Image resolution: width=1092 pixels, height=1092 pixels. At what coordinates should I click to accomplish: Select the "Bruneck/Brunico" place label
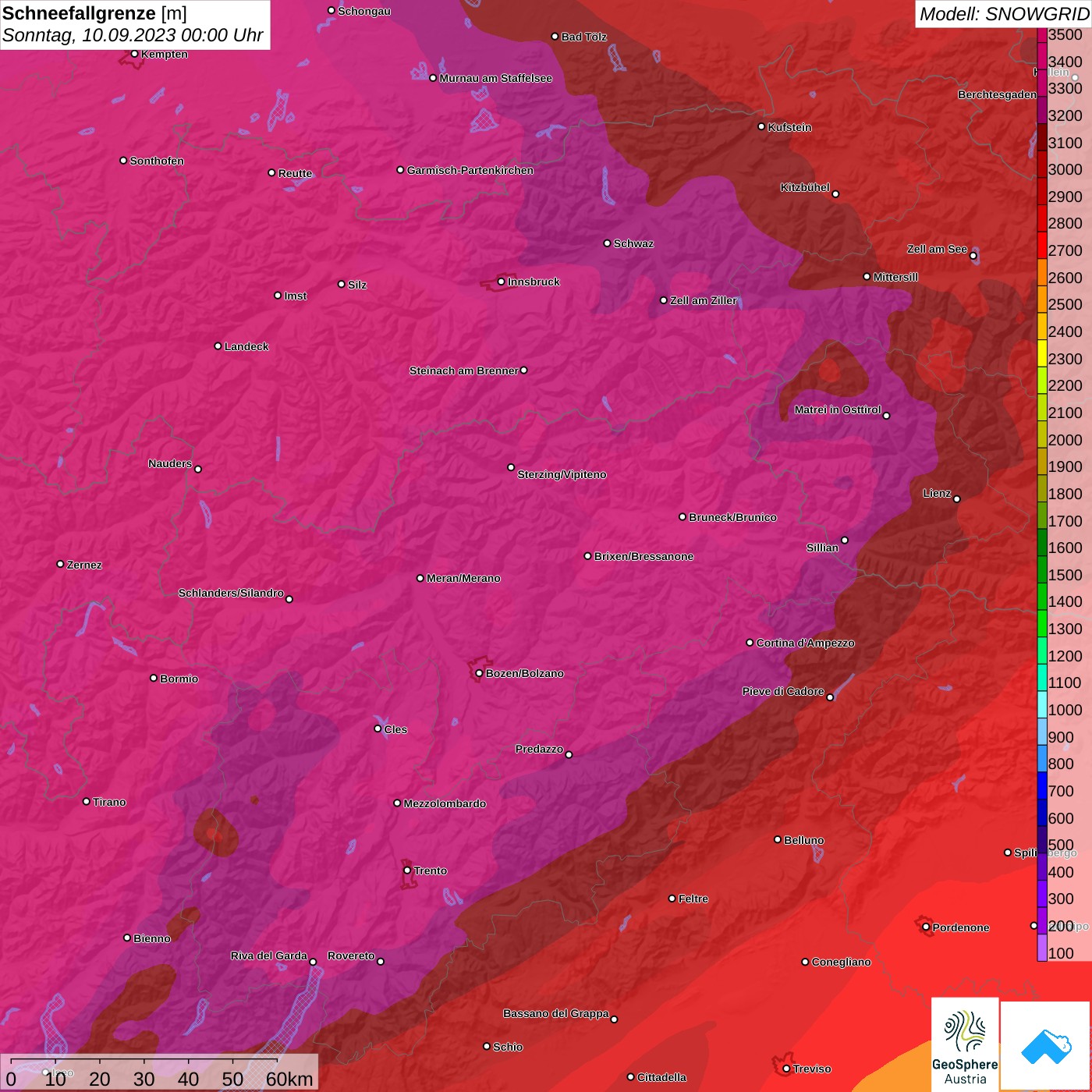pyautogui.click(x=732, y=517)
